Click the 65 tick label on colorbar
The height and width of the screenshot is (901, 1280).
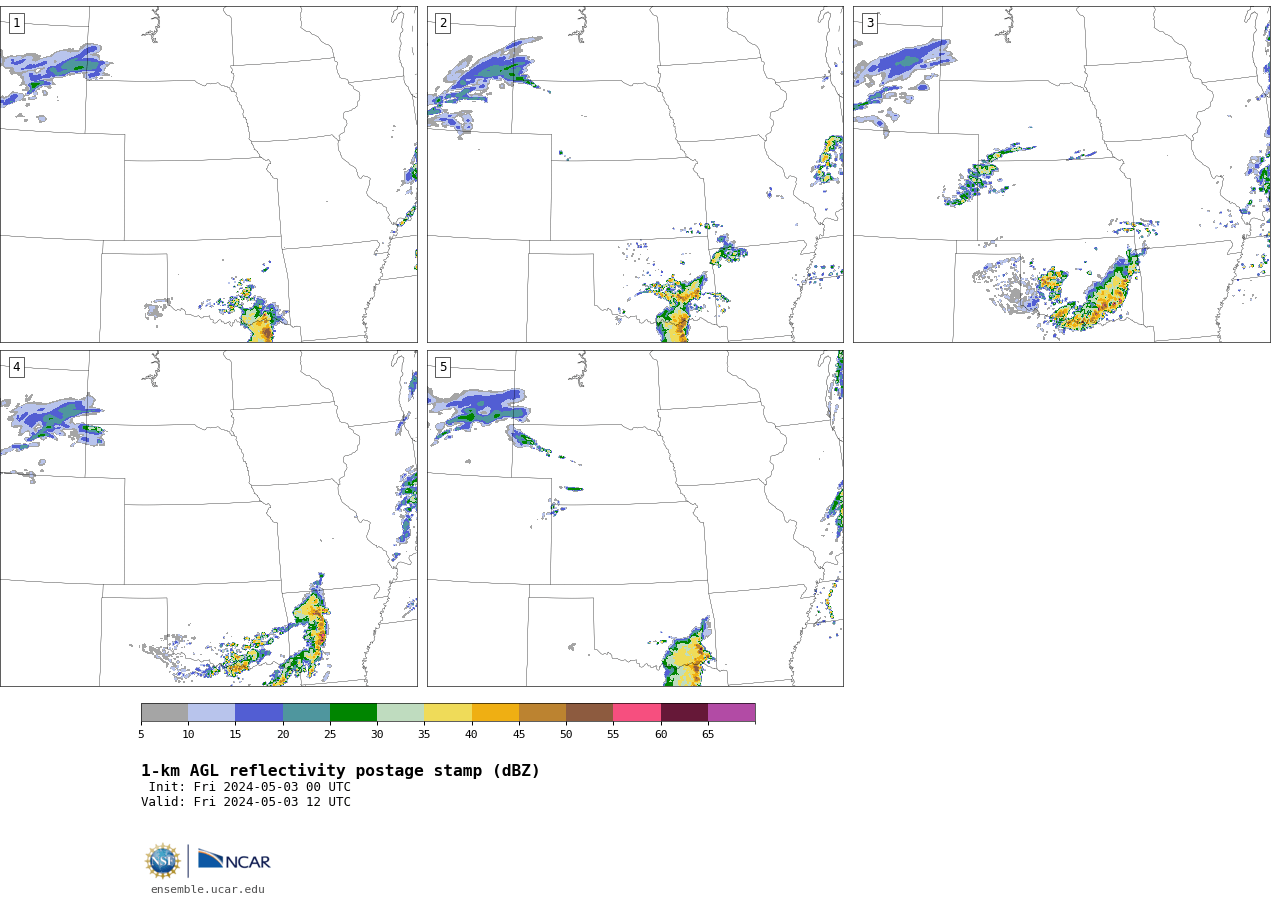[708, 735]
